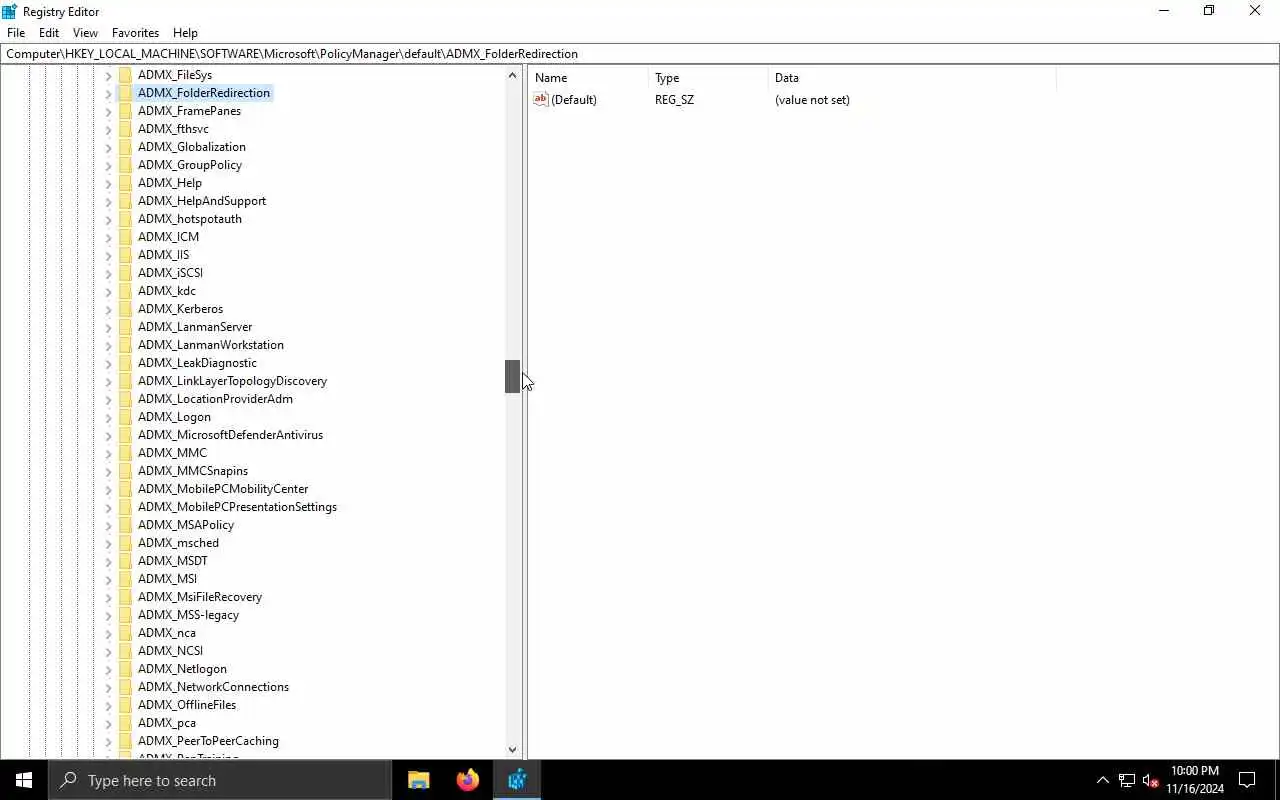Click the folder icon of ADMX_Help

tap(125, 183)
